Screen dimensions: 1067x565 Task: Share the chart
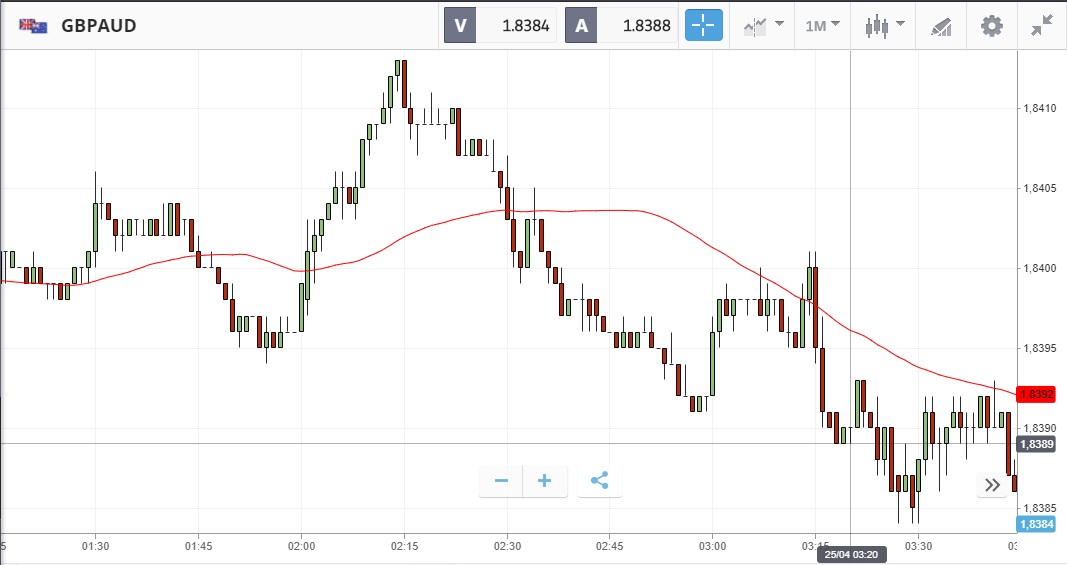pos(599,481)
